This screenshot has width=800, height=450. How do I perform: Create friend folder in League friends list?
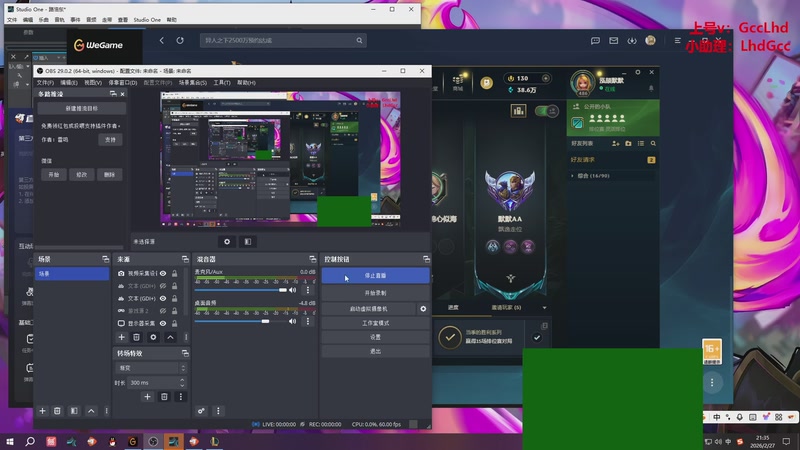point(628,143)
